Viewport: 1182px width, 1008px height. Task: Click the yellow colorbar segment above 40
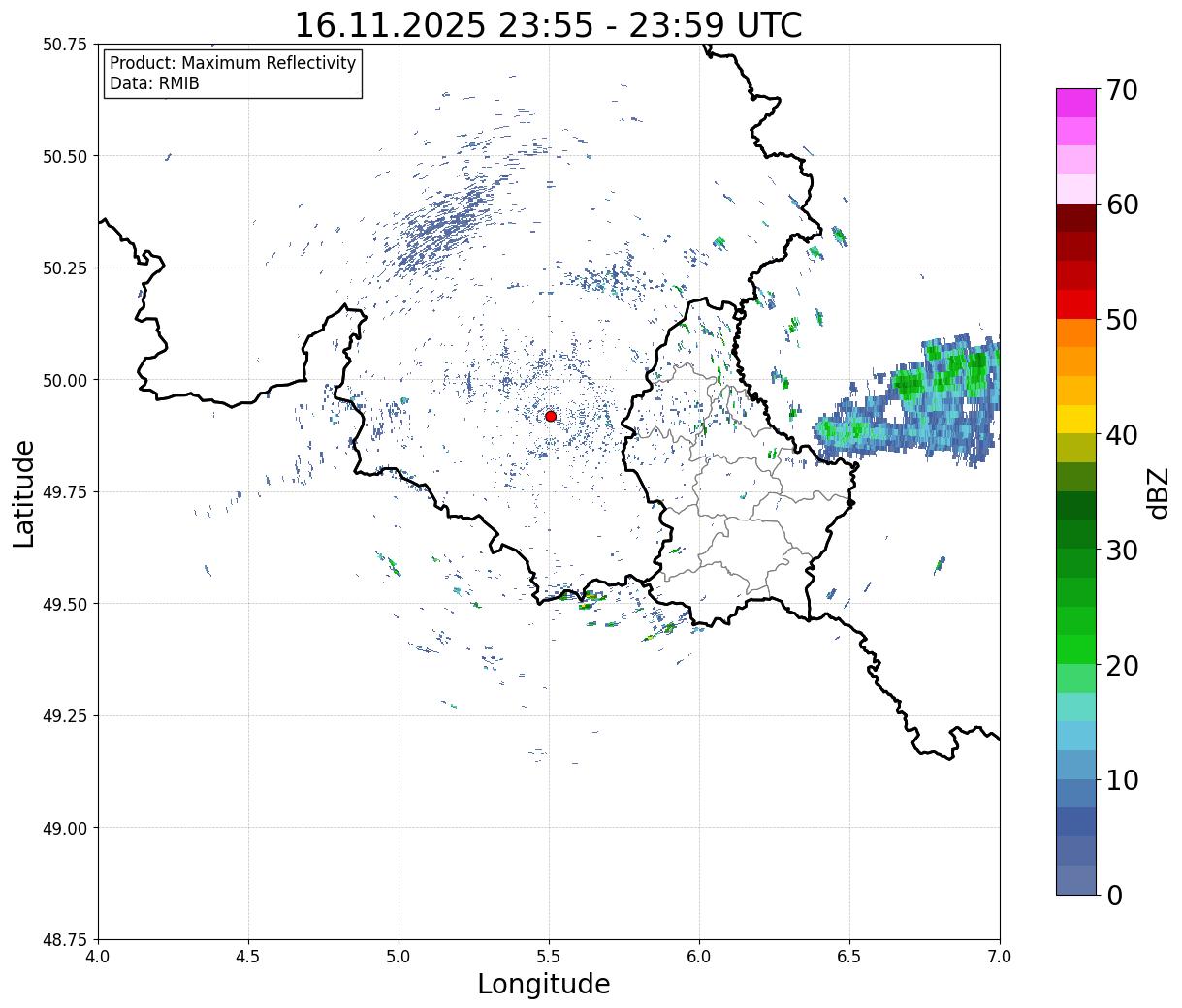click(1076, 419)
